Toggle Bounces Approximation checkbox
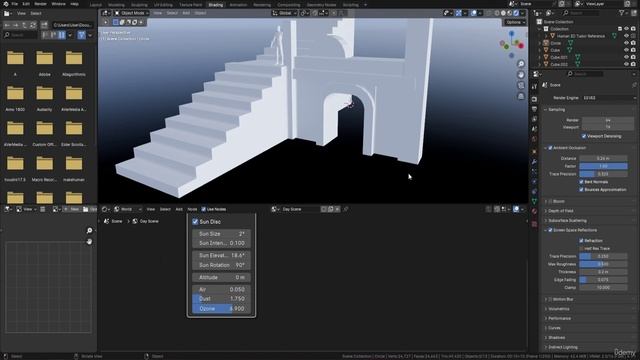Image resolution: width=640 pixels, height=360 pixels. (581, 189)
